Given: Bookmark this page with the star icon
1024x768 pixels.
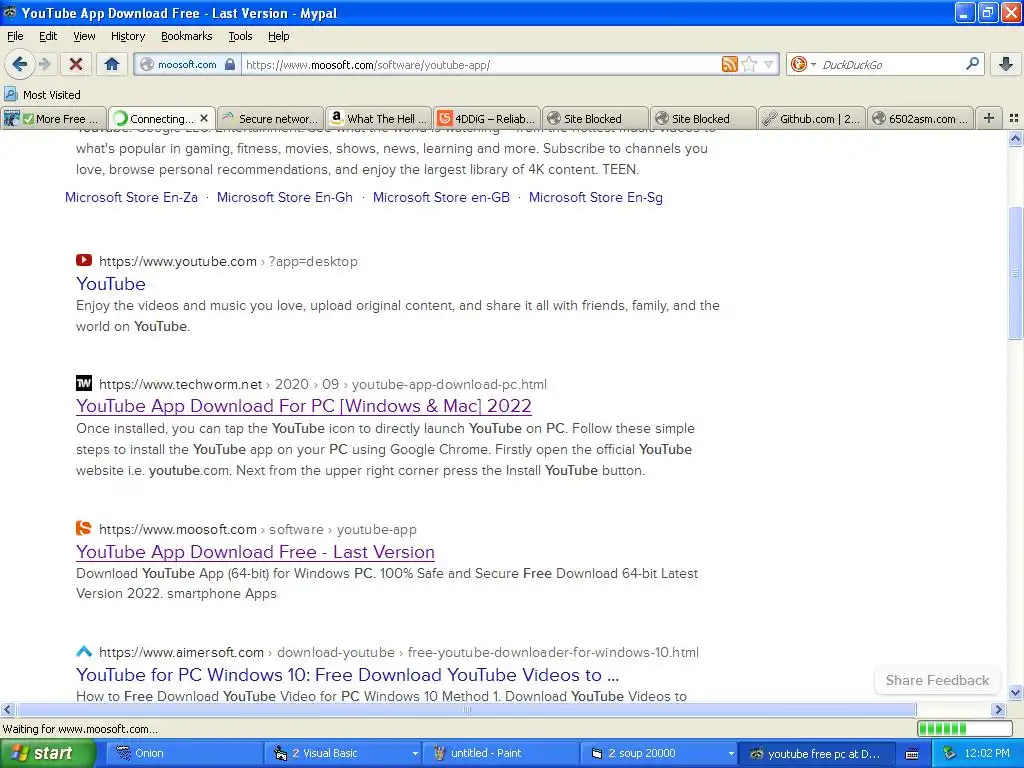Looking at the screenshot, I should click(750, 64).
